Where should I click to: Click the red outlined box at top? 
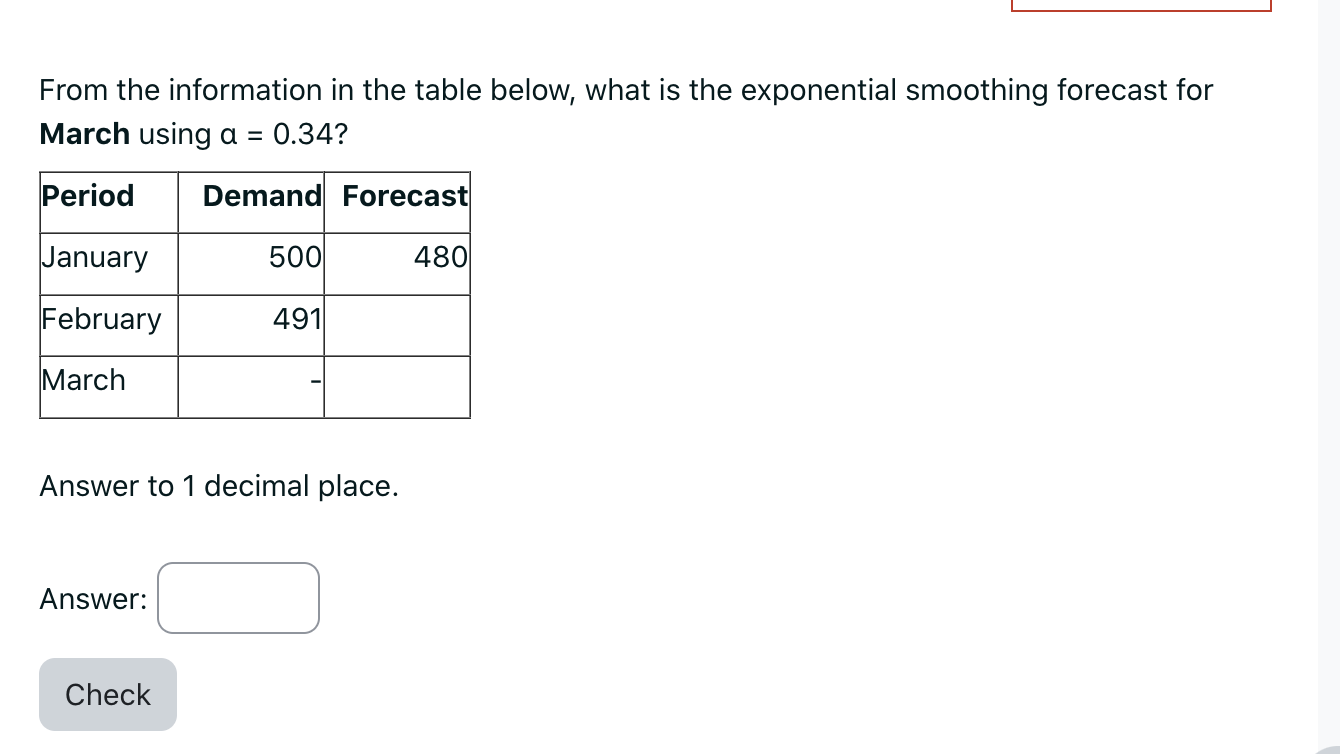click(1141, 5)
